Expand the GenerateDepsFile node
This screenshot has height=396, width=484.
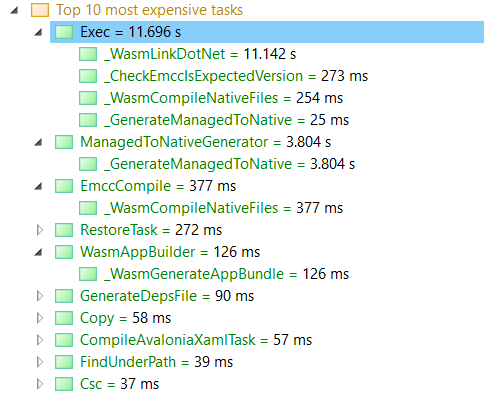40,296
